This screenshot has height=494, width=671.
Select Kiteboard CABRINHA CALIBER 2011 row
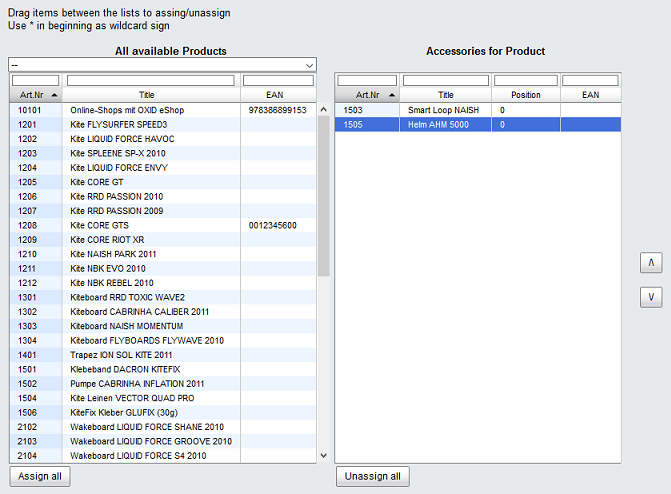click(x=163, y=312)
